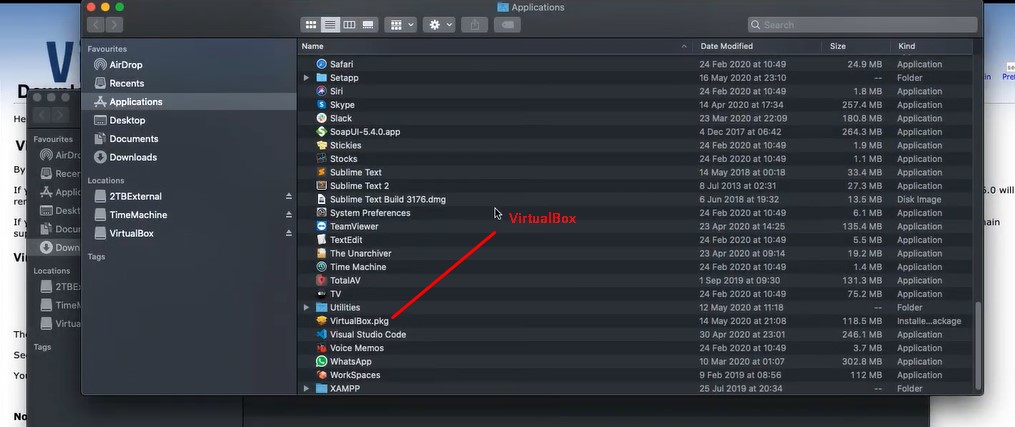The width and height of the screenshot is (1015, 427).
Task: Switch to column view in toolbar
Action: (x=349, y=25)
